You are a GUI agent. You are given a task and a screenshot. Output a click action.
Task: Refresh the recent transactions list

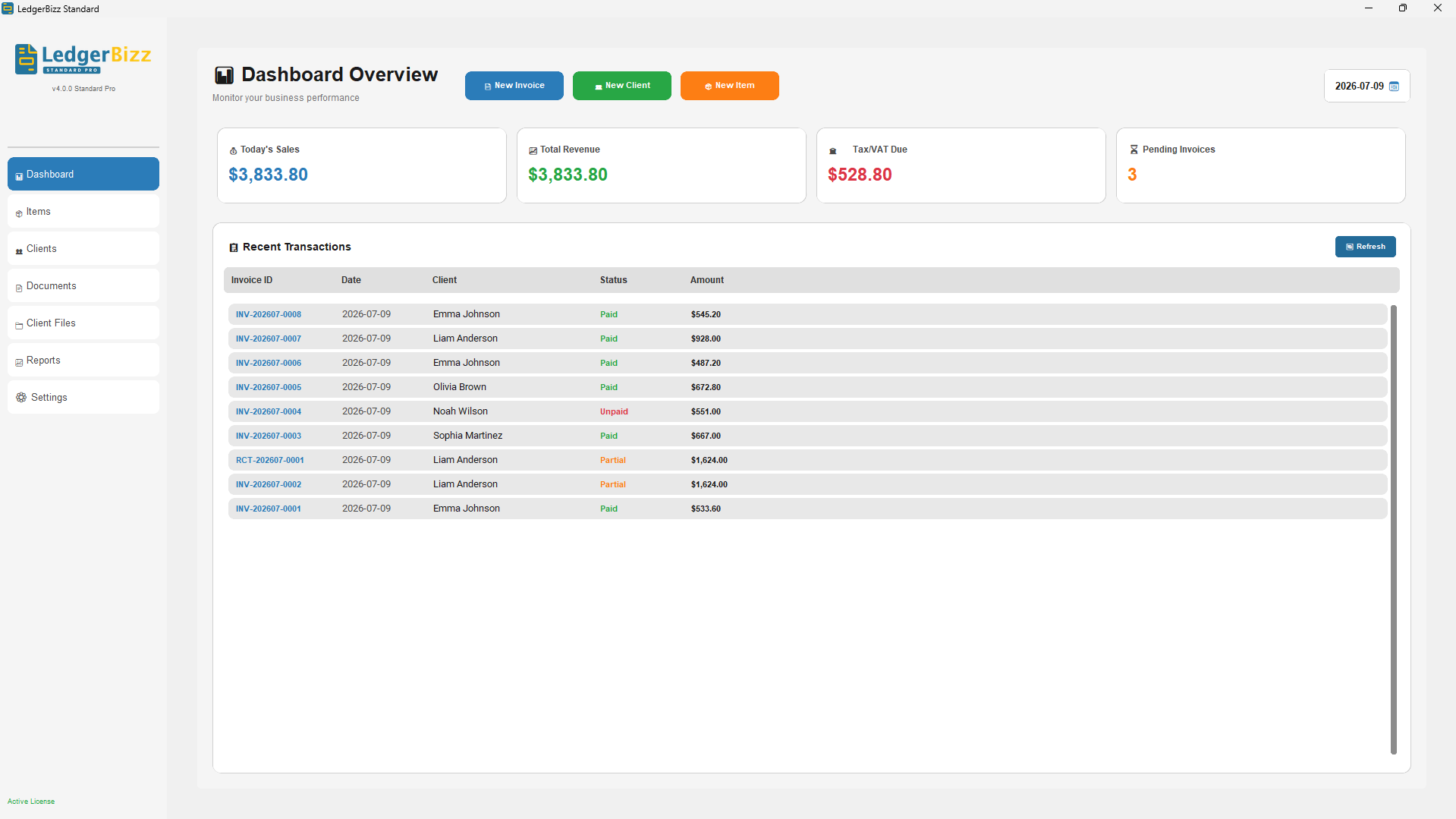tap(1366, 247)
